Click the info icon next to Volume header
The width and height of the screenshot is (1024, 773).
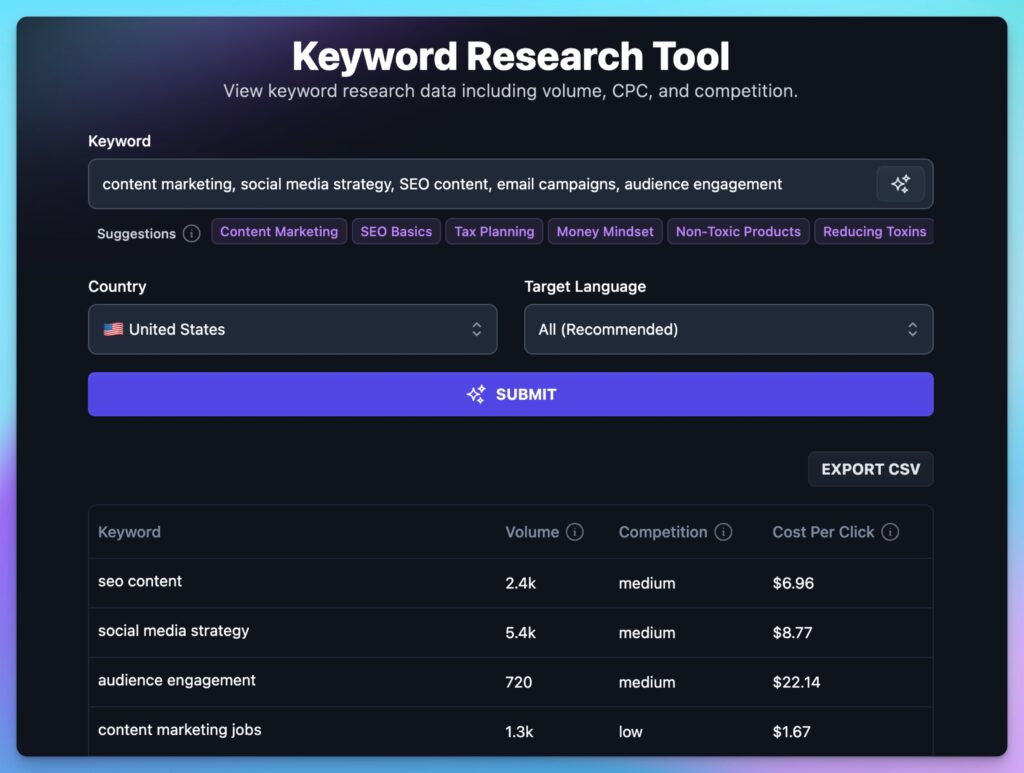(x=579, y=532)
